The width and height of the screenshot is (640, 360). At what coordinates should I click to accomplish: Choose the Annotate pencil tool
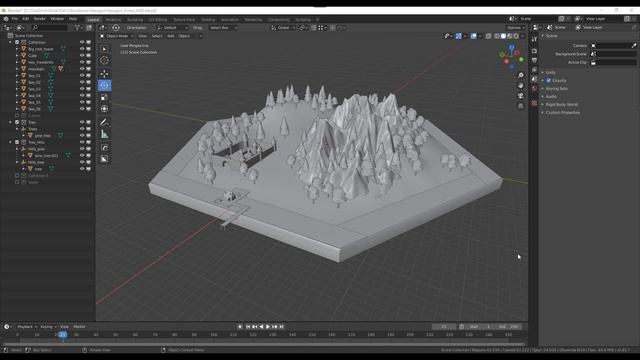tap(104, 122)
